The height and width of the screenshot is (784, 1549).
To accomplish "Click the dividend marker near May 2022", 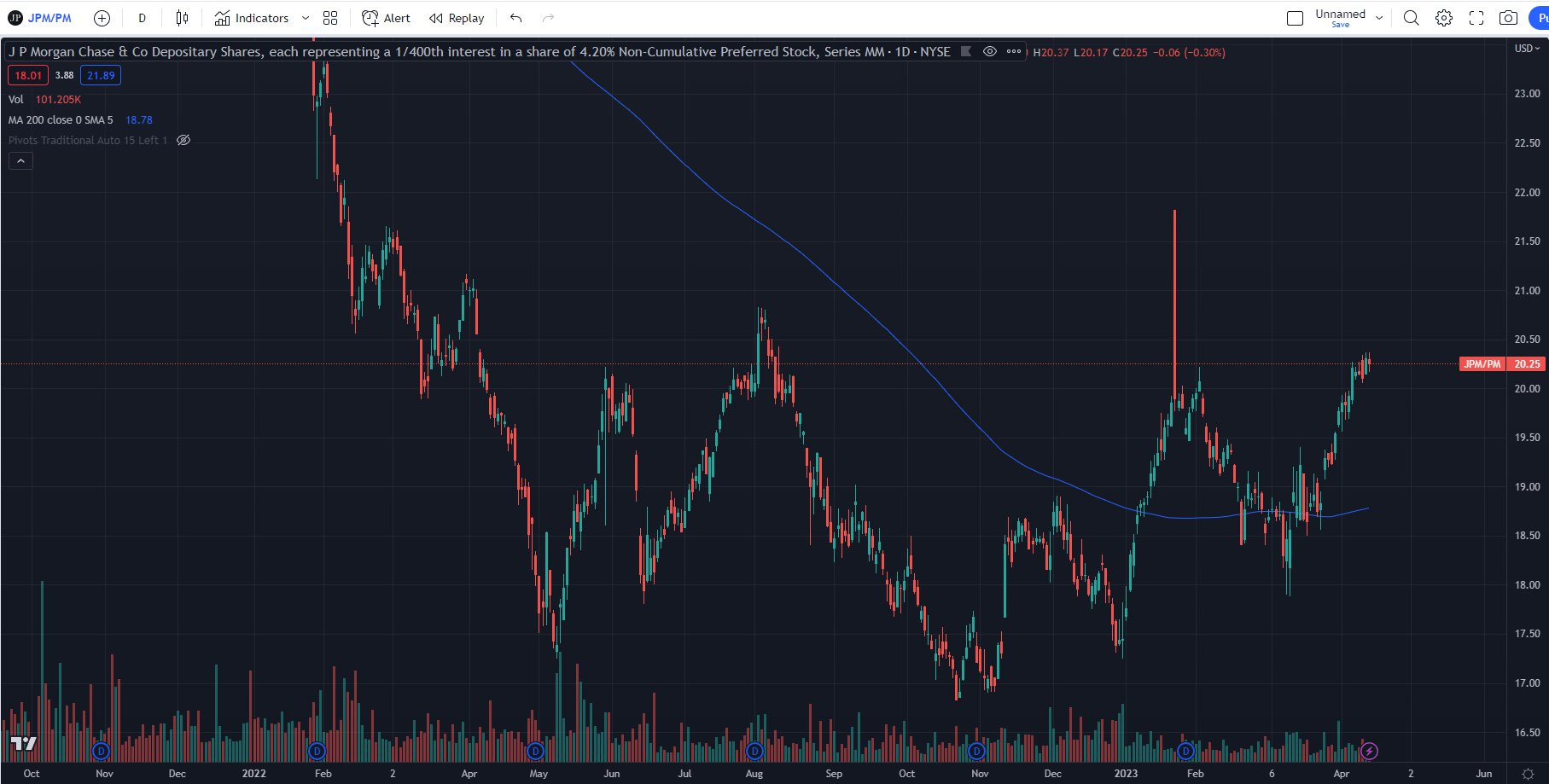I will pos(535,752).
